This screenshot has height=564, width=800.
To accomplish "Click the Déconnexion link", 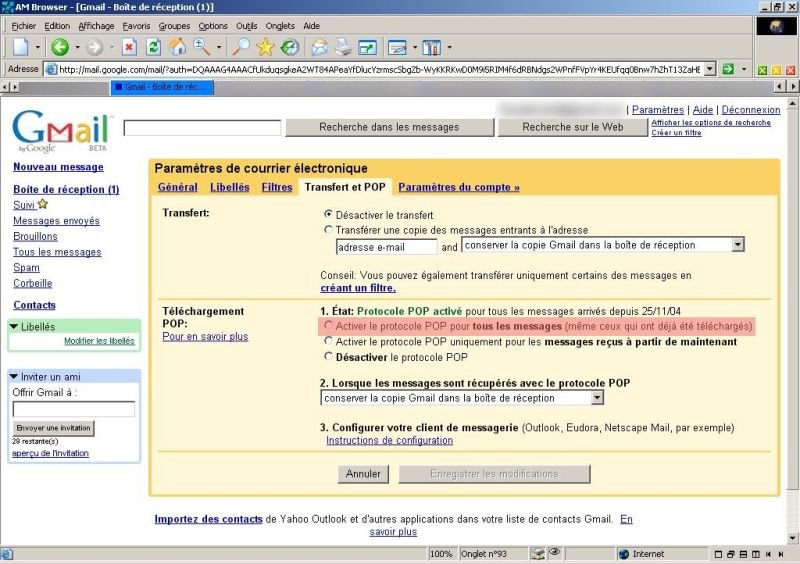I will (751, 110).
